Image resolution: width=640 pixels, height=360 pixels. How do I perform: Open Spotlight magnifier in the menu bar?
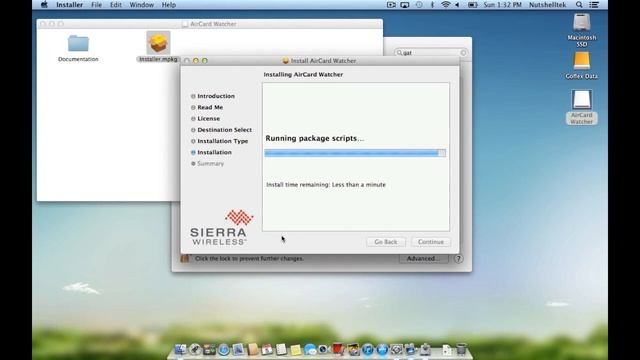579,5
